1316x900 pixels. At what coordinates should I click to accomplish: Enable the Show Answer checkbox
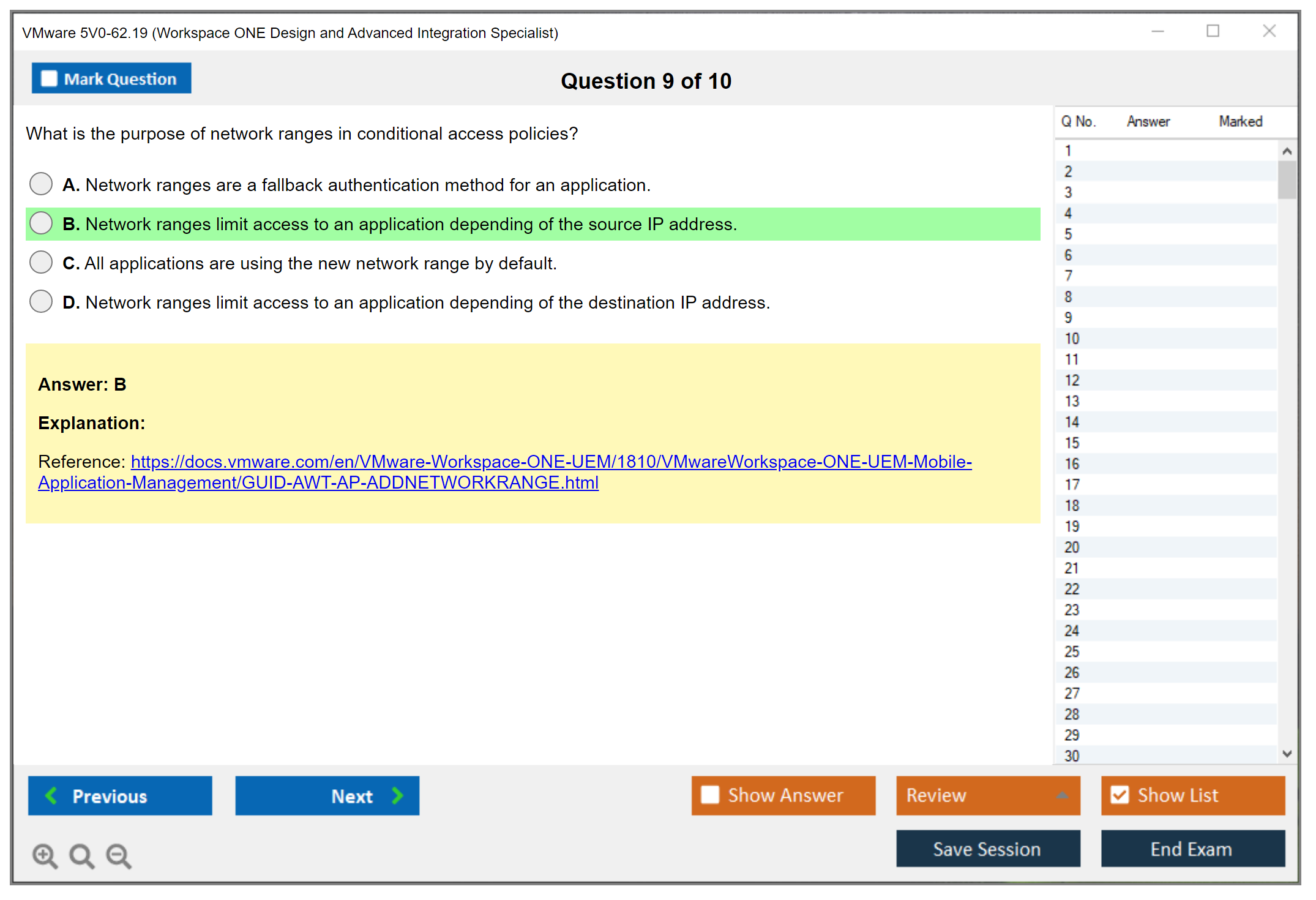point(710,795)
